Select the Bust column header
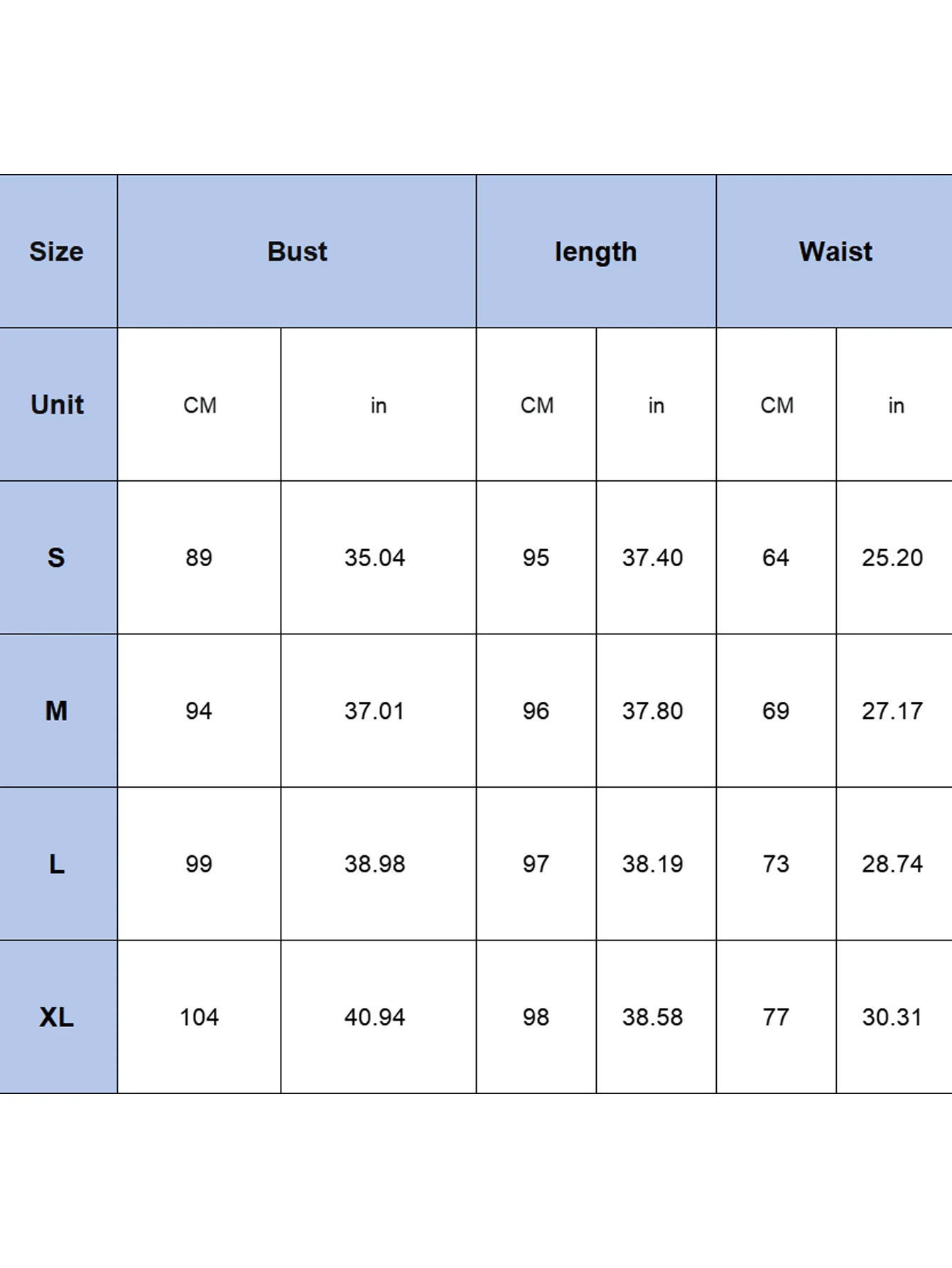 tap(297, 251)
